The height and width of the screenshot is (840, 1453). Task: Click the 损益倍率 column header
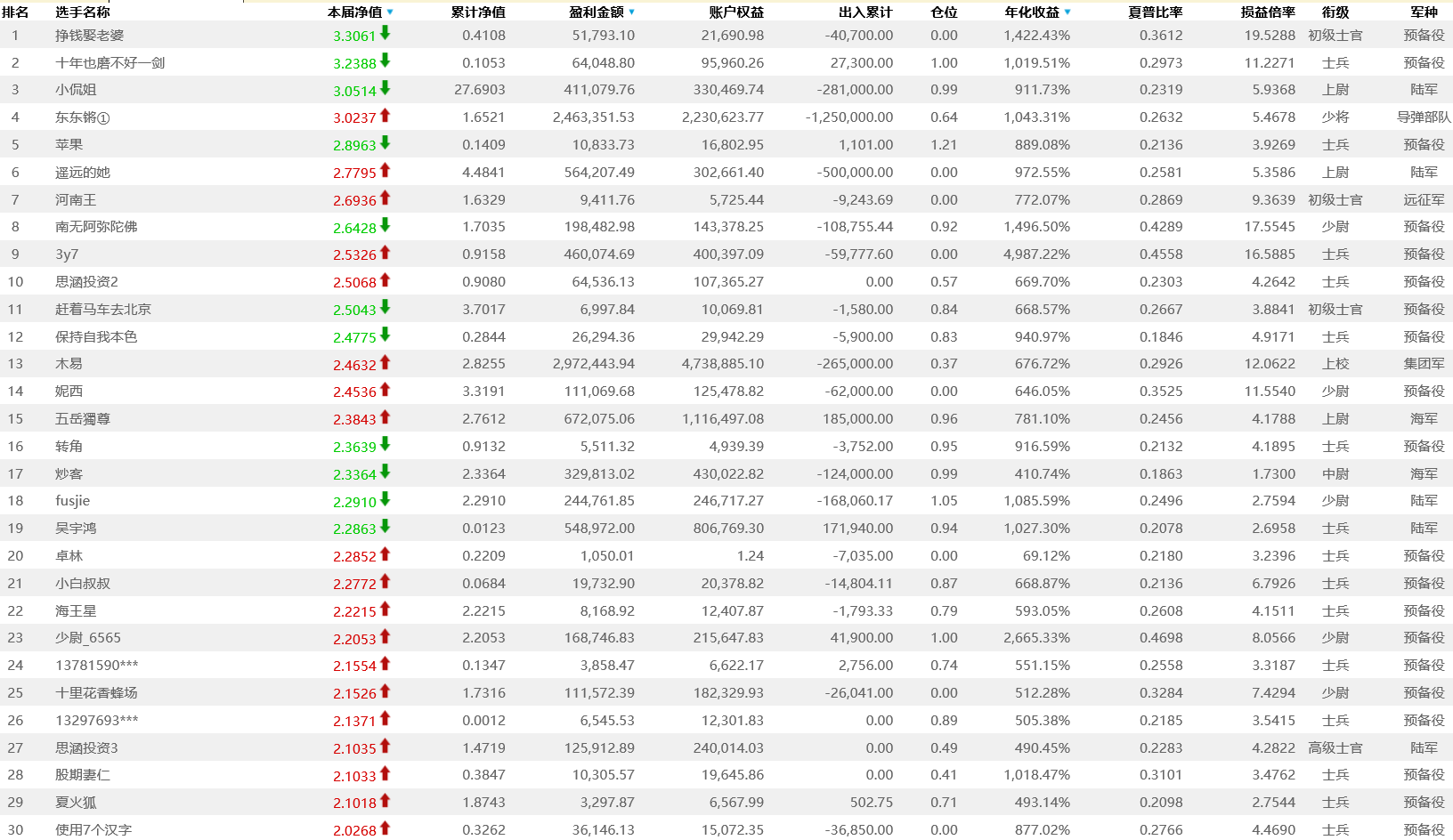click(x=1268, y=12)
